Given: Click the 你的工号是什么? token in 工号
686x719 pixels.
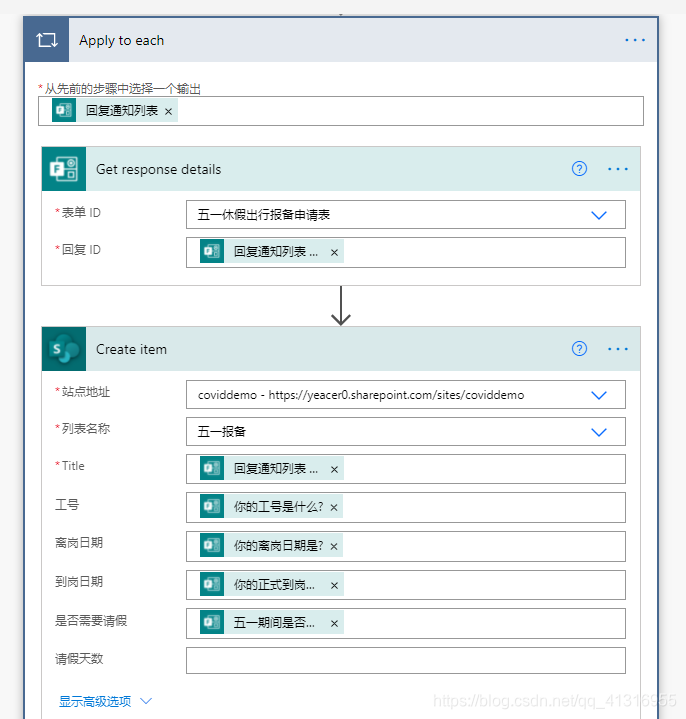Looking at the screenshot, I should point(271,506).
